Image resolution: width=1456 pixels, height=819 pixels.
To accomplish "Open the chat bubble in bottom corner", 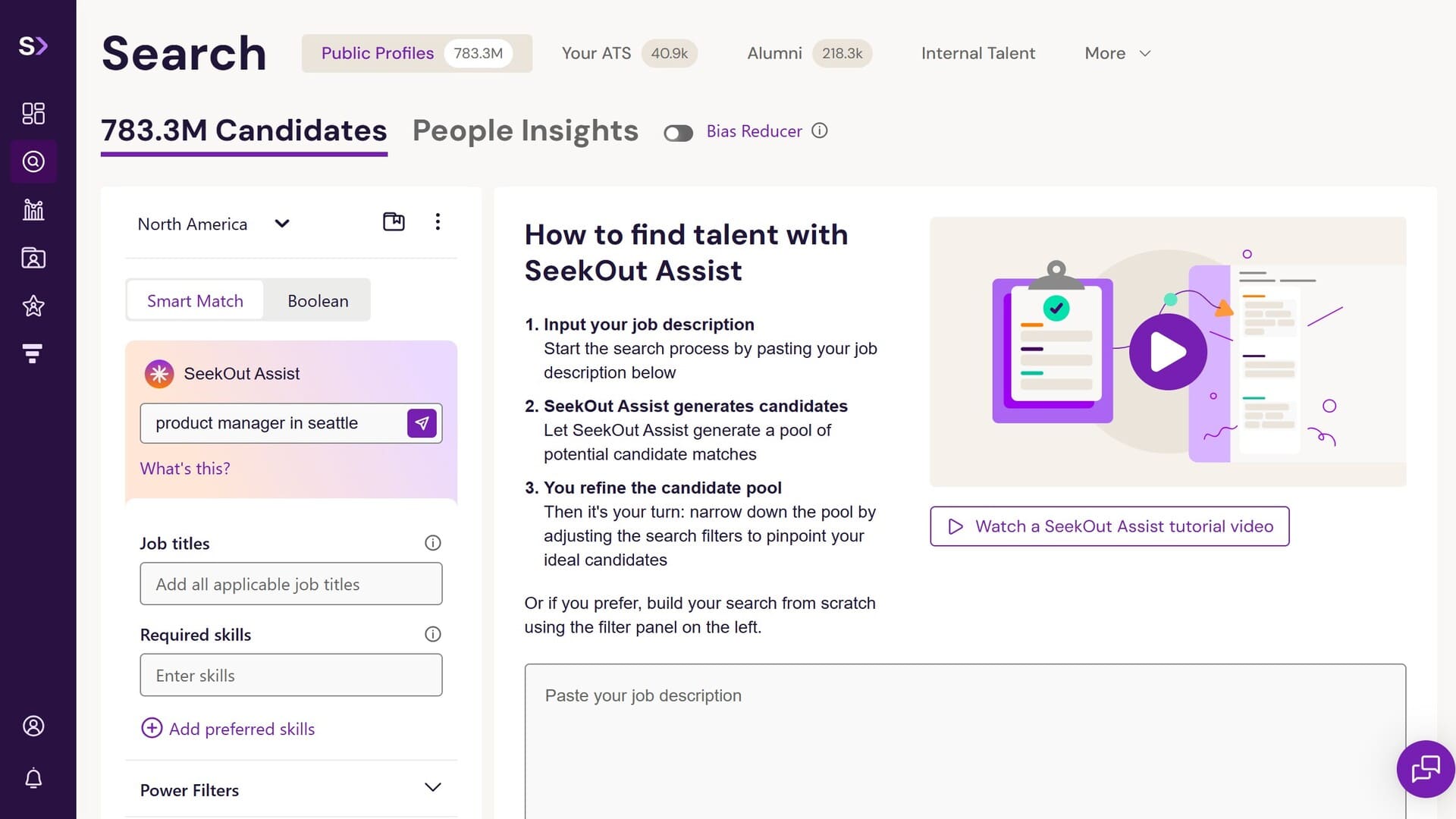I will coord(1425,768).
